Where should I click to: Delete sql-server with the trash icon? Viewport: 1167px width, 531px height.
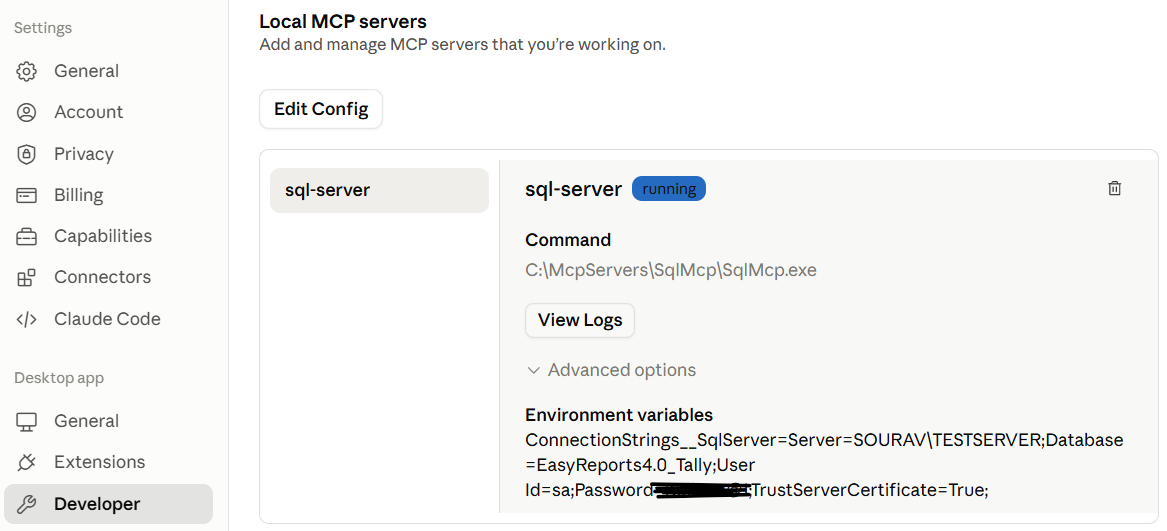pos(1114,188)
